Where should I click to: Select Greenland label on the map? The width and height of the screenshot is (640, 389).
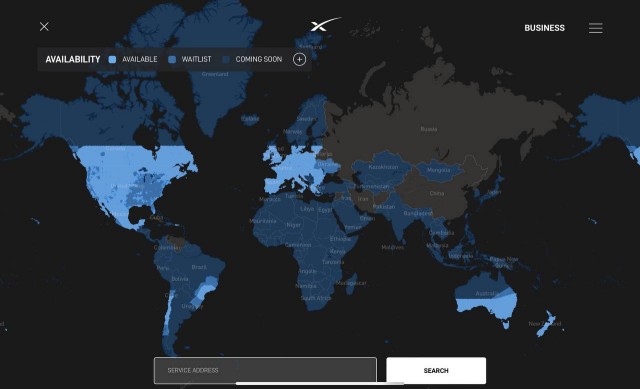click(x=215, y=74)
